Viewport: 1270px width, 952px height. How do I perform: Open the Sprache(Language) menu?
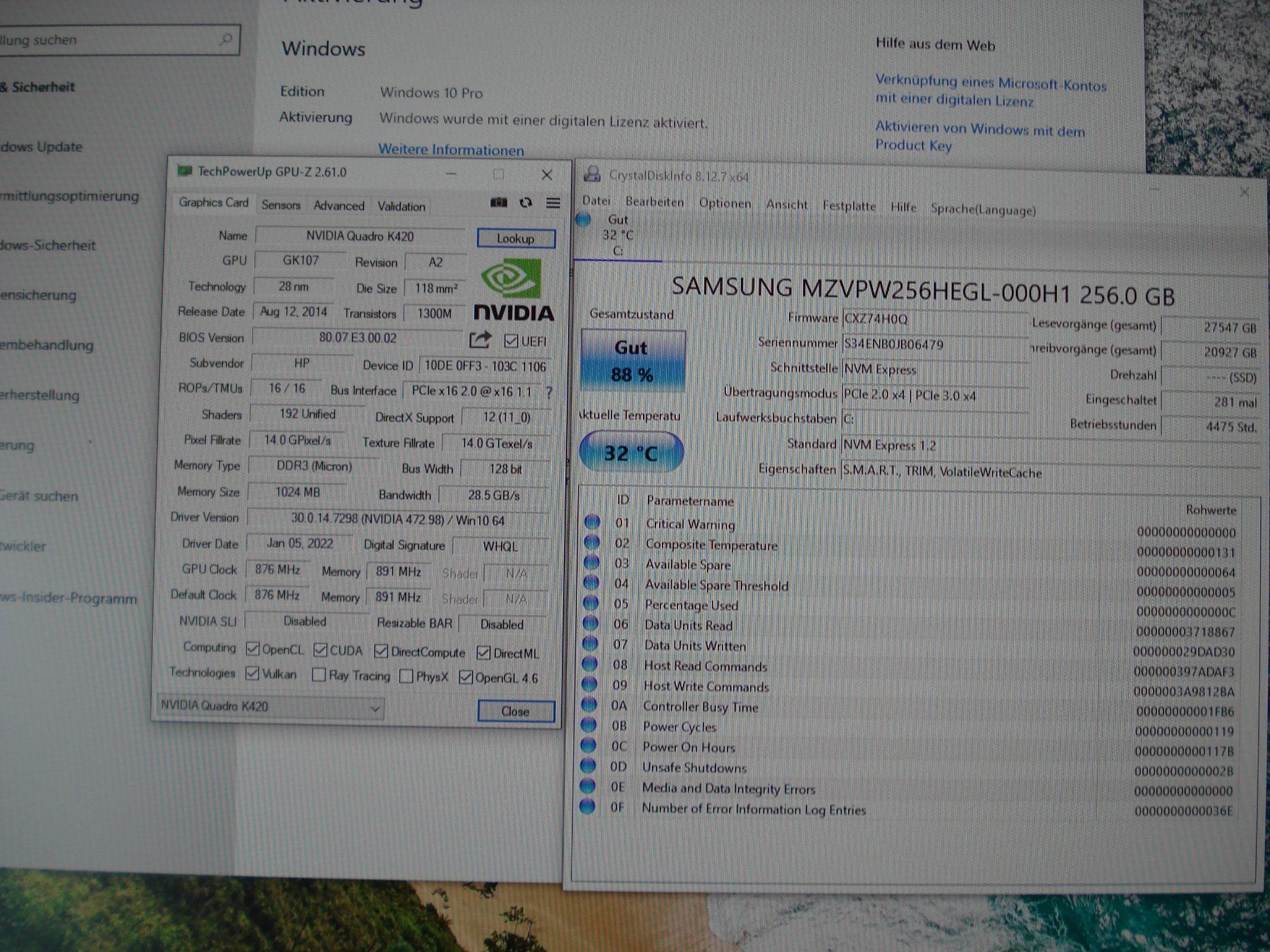(x=983, y=209)
